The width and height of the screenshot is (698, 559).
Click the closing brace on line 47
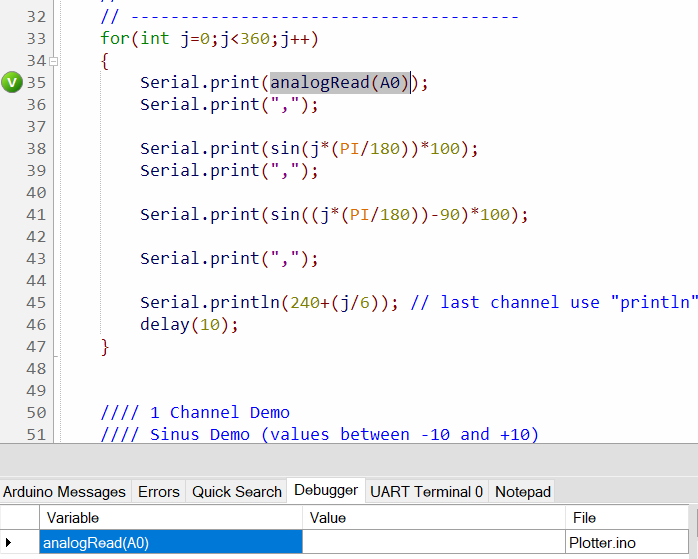[105, 347]
